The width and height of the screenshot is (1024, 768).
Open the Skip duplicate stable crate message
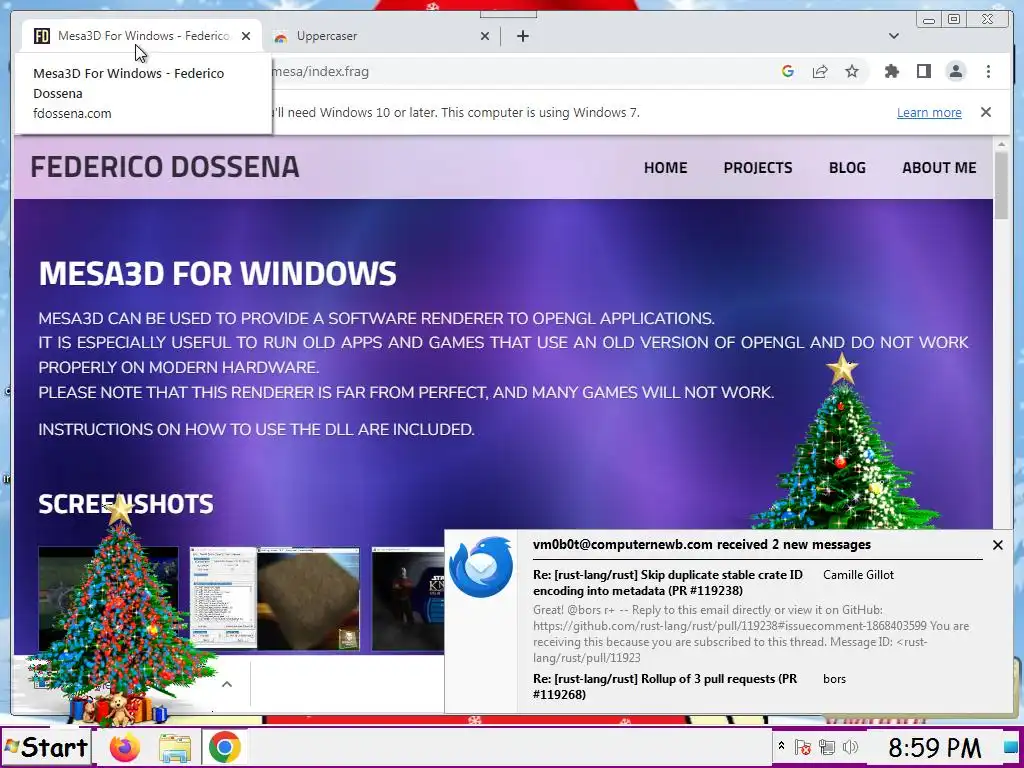pos(667,583)
